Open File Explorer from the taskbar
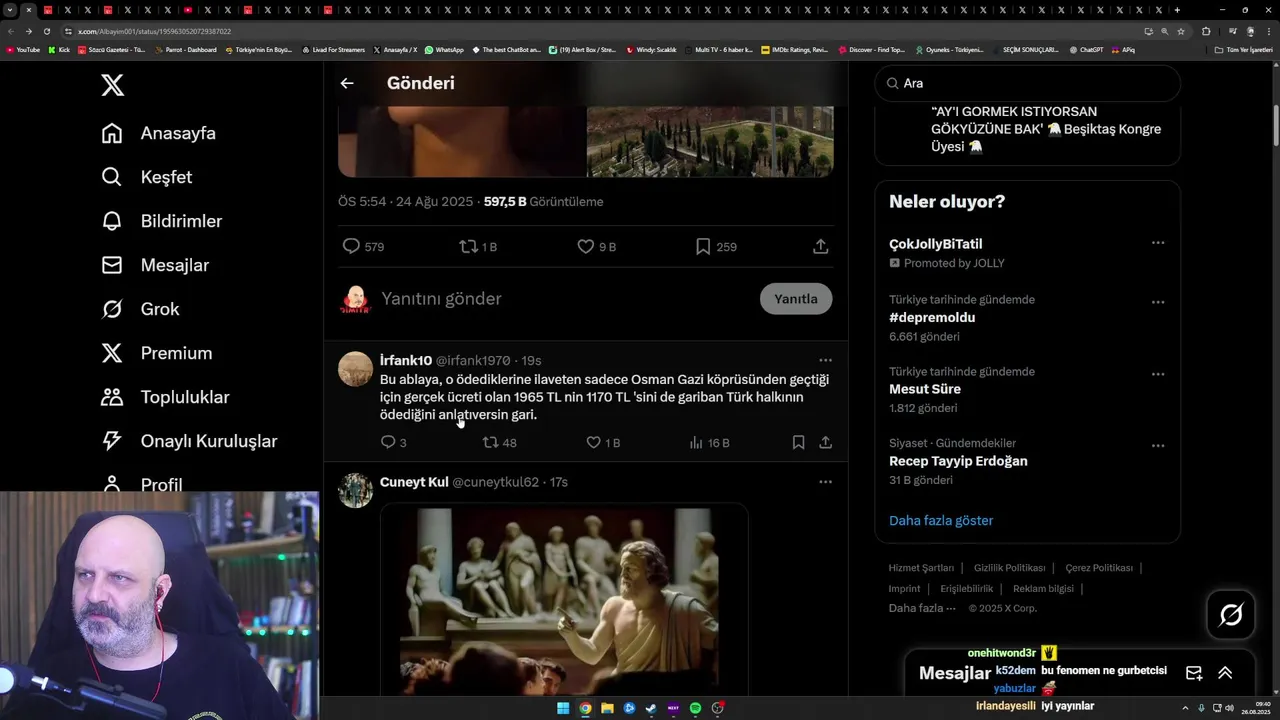 point(607,708)
